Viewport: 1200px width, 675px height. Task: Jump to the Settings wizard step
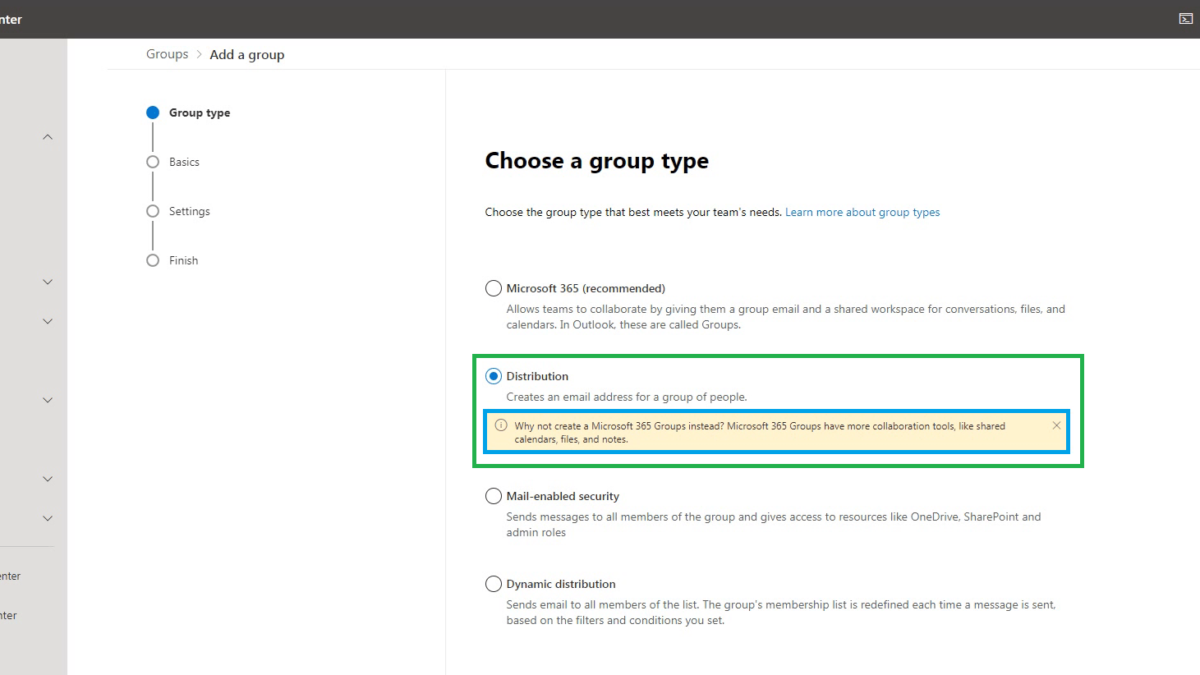point(178,211)
